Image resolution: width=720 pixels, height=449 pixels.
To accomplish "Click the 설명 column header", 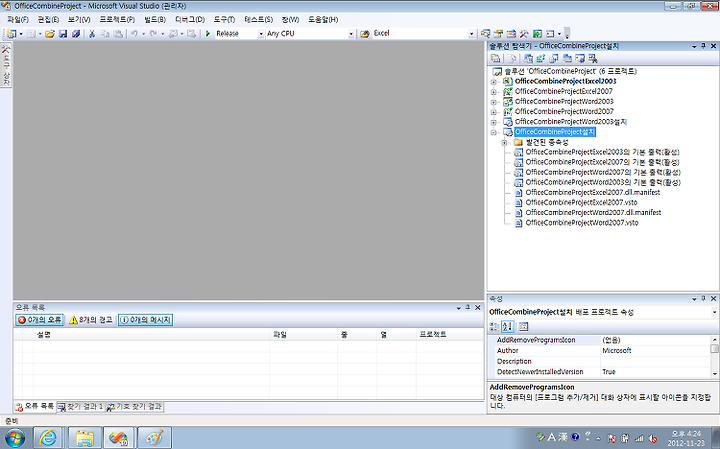I will [151, 335].
